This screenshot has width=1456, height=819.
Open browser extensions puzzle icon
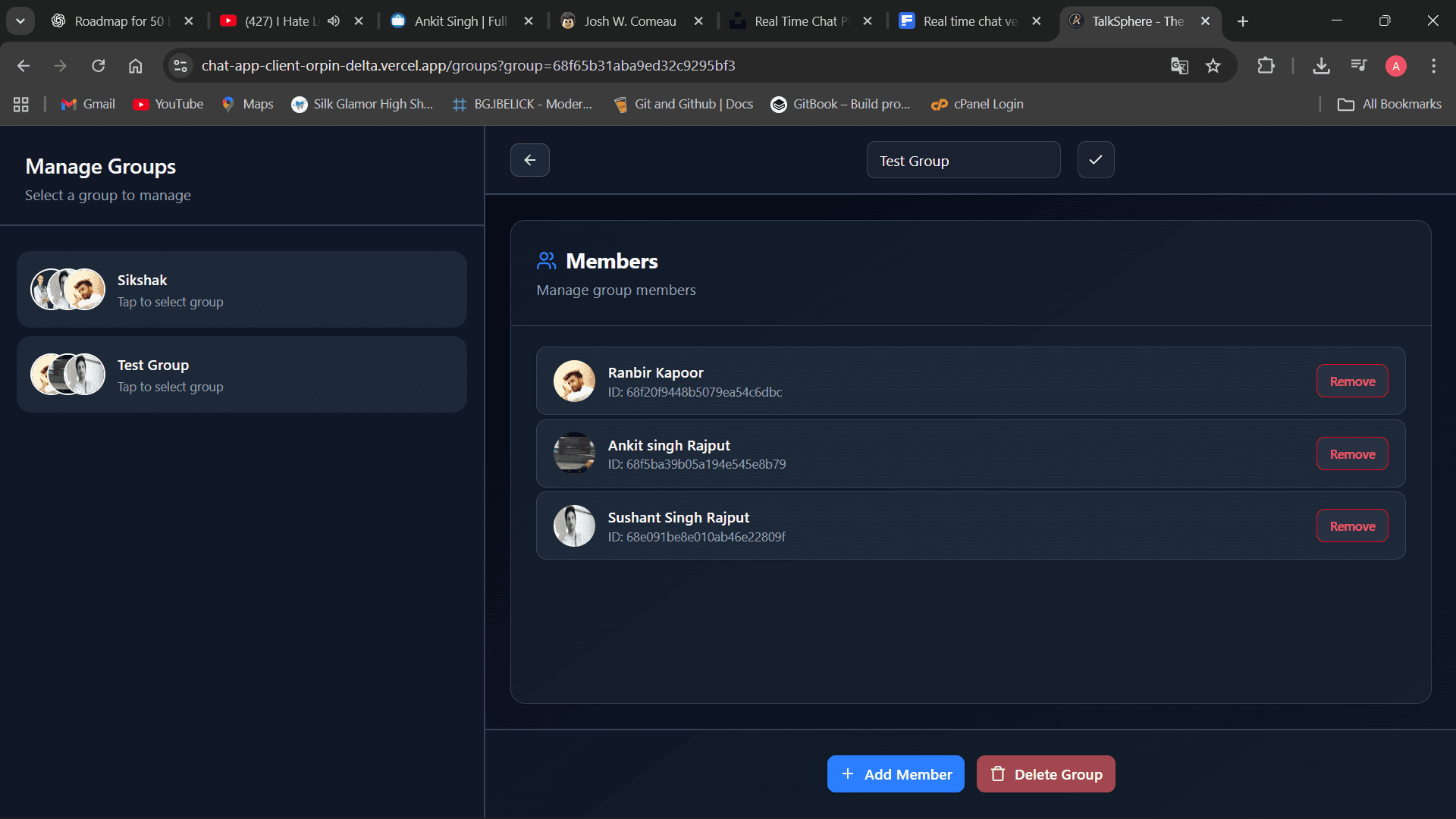pyautogui.click(x=1266, y=66)
